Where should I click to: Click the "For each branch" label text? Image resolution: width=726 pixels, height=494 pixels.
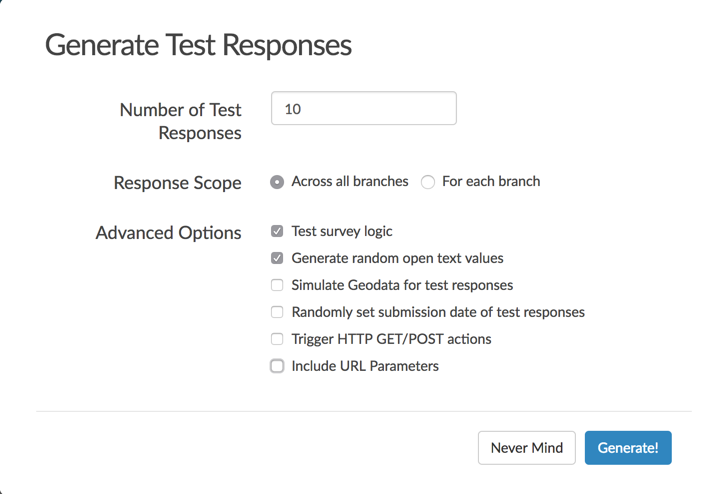coord(490,181)
